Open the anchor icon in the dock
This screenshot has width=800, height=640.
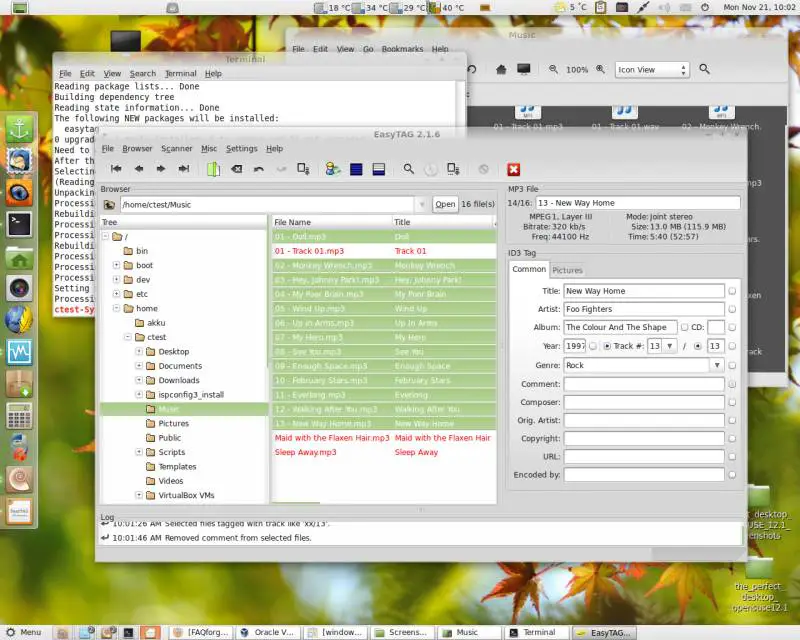[x=19, y=129]
